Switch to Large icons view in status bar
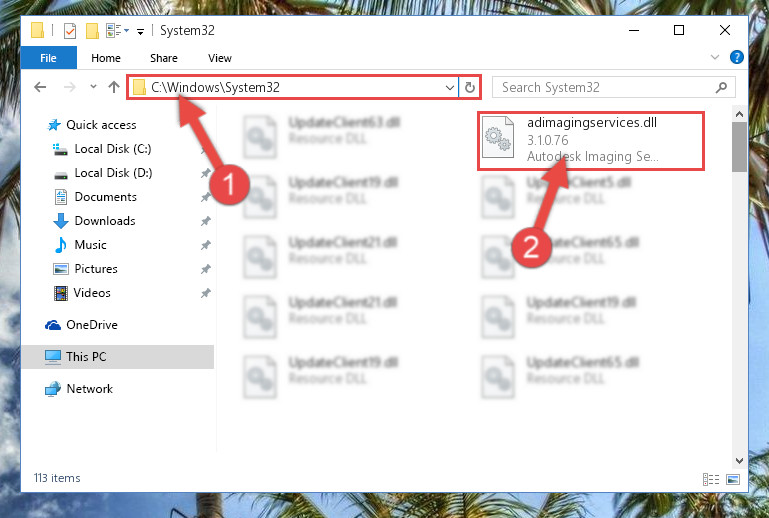This screenshot has height=518, width=769. pos(733,479)
